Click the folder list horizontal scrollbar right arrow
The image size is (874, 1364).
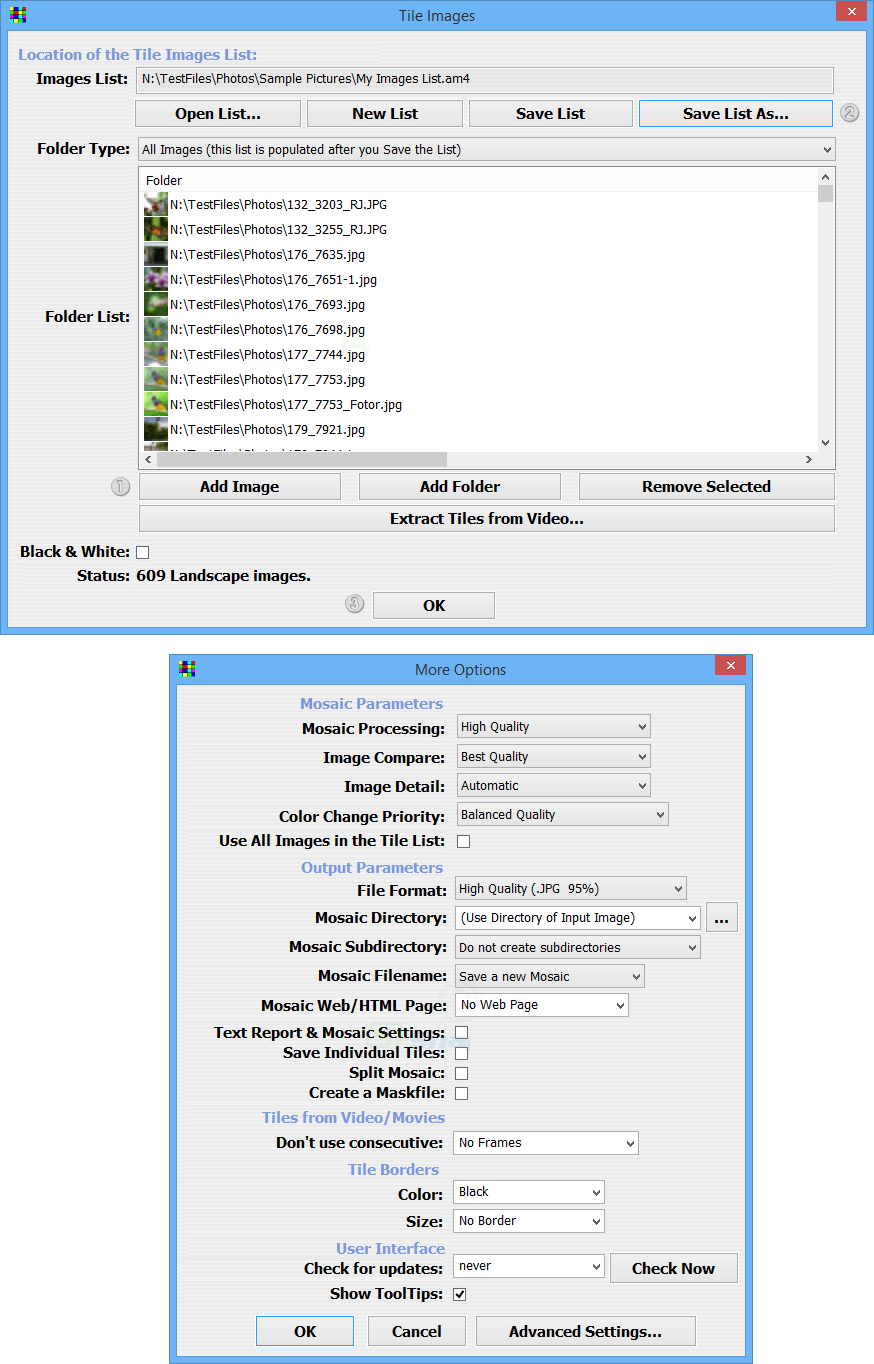(x=808, y=460)
